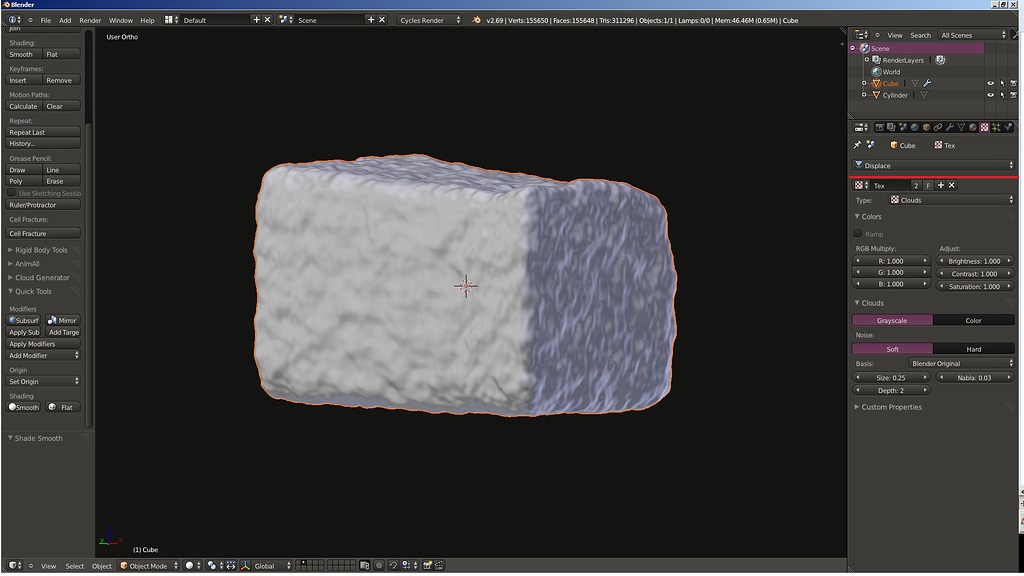The height and width of the screenshot is (576, 1024).
Task: Toggle Use Sketching Session checkbox
Action: point(12,193)
